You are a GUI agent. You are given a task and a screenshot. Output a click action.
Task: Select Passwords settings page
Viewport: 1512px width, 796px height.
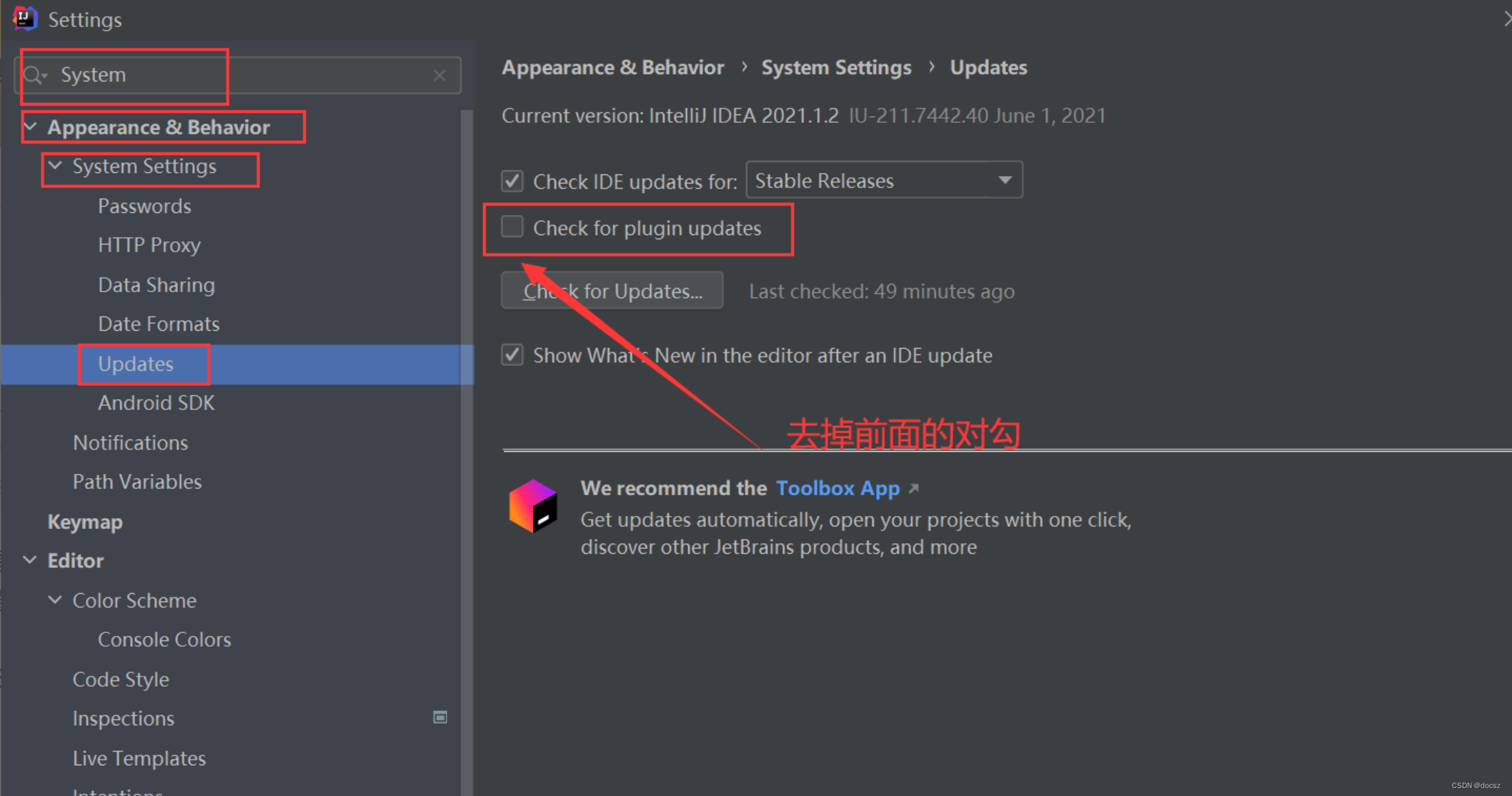coord(144,206)
